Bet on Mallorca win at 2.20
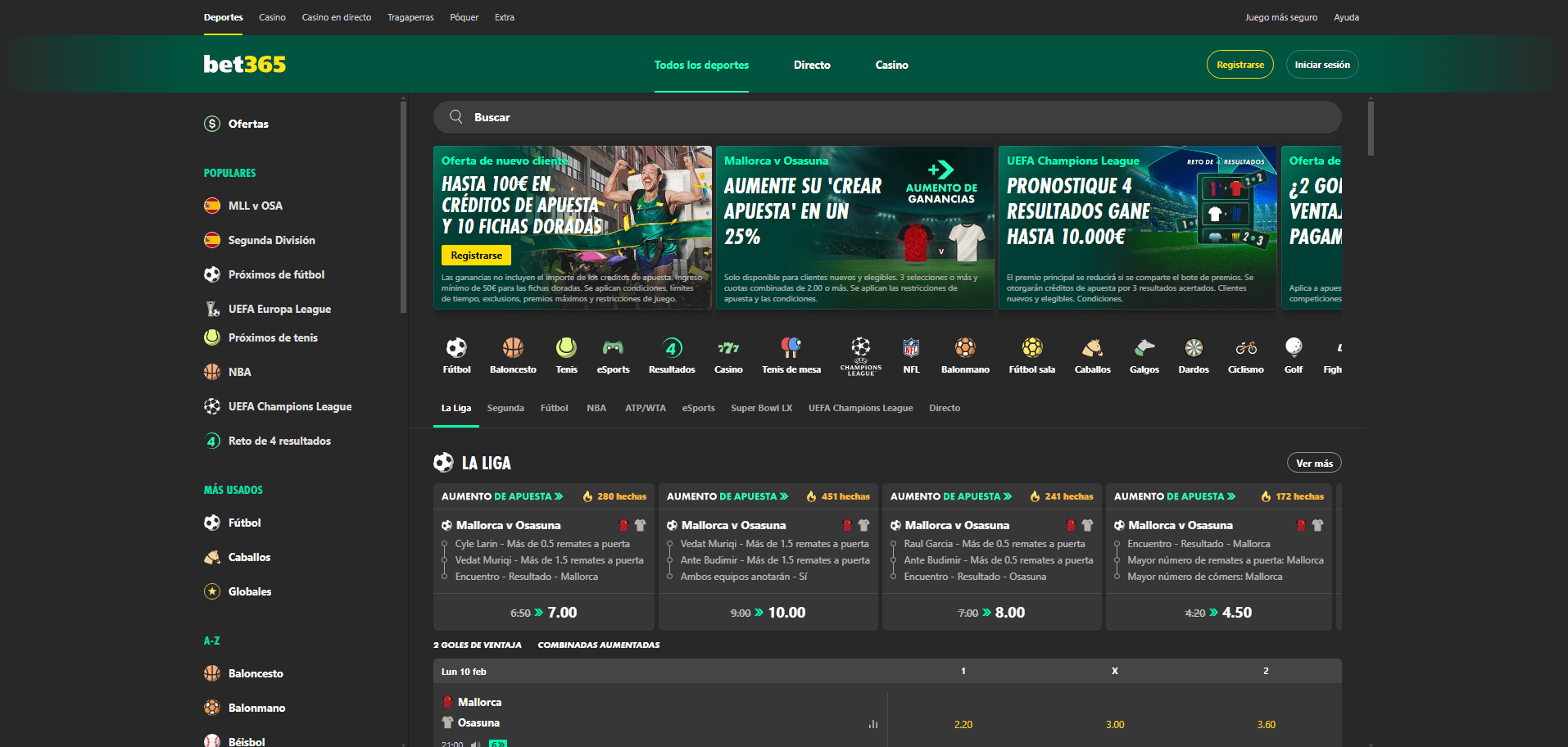The width and height of the screenshot is (1568, 747). click(x=963, y=725)
